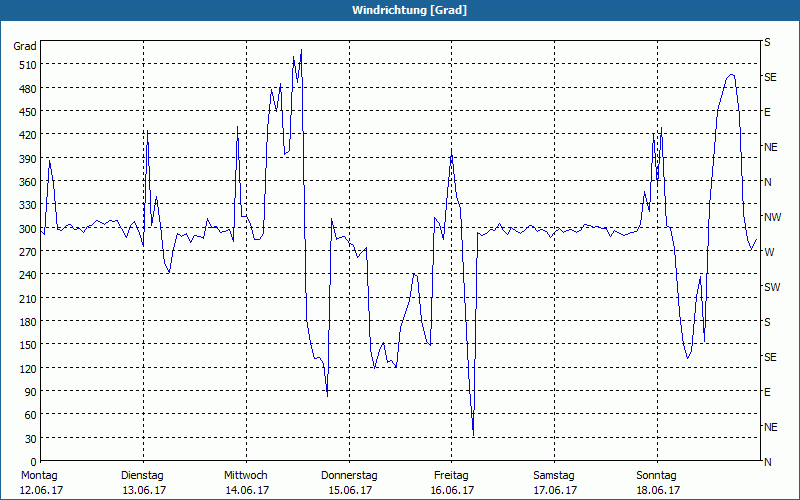Click the 510 value on the degree axis
Viewport: 800px width, 500px height.
pos(28,65)
